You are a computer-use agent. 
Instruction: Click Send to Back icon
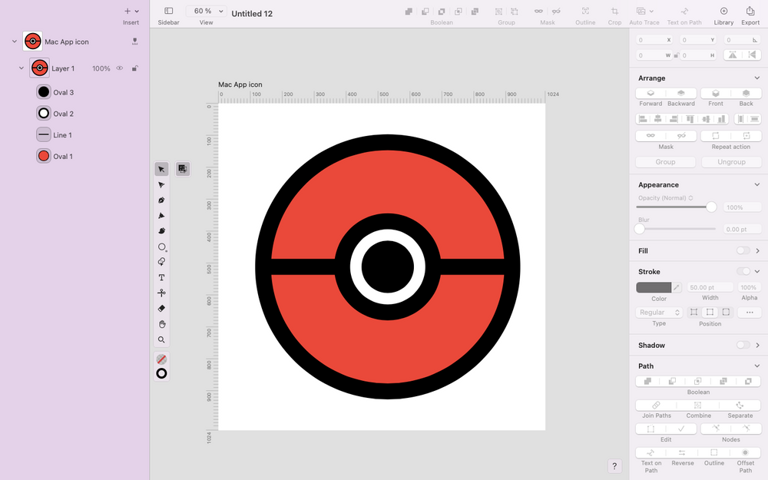pos(746,93)
